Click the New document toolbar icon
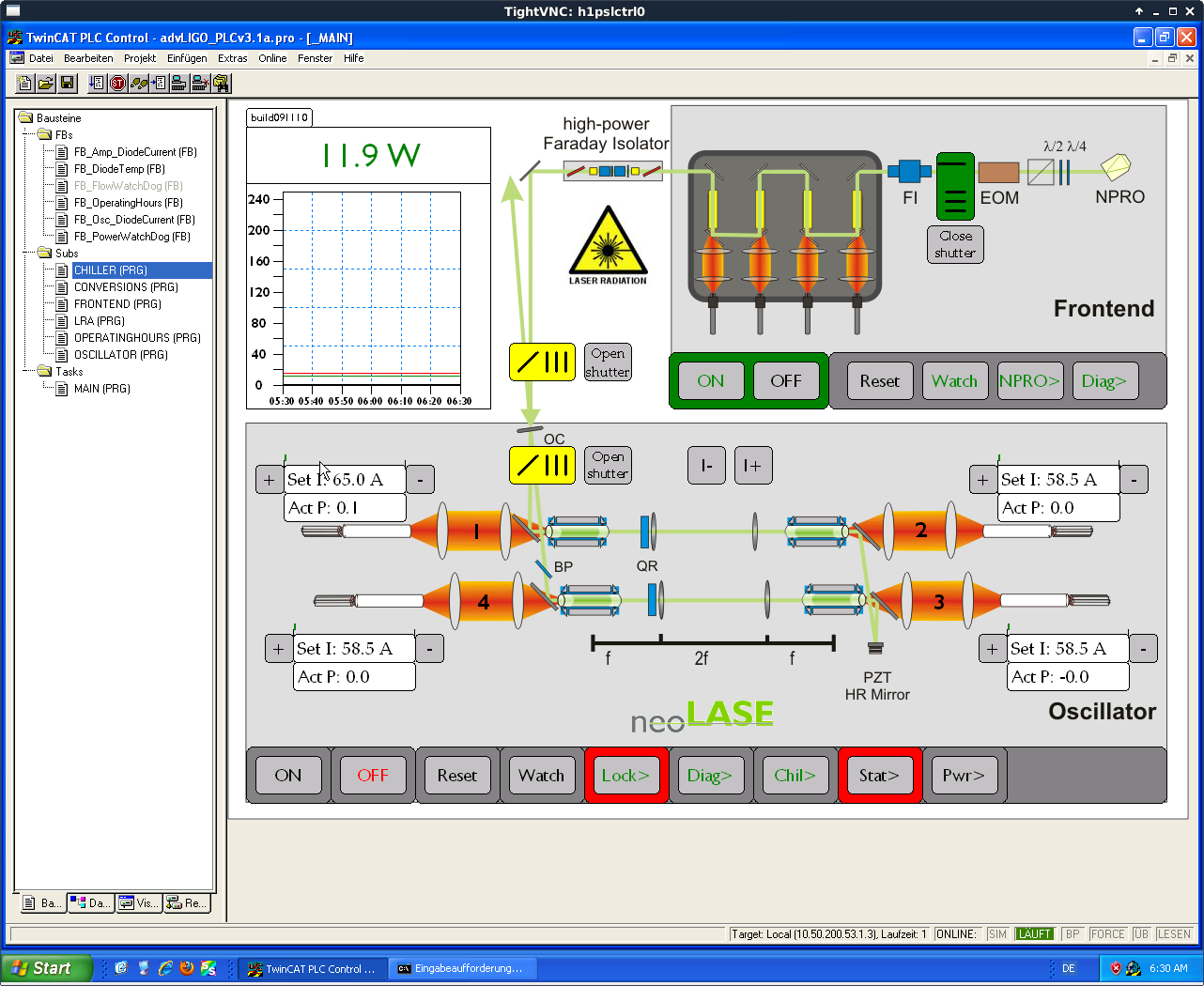 click(25, 84)
